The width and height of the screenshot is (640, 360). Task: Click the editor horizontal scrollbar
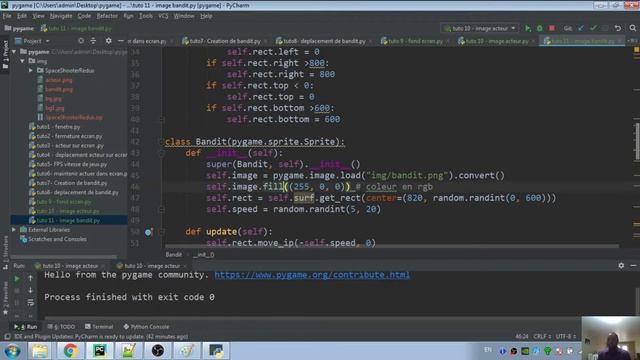[392, 247]
